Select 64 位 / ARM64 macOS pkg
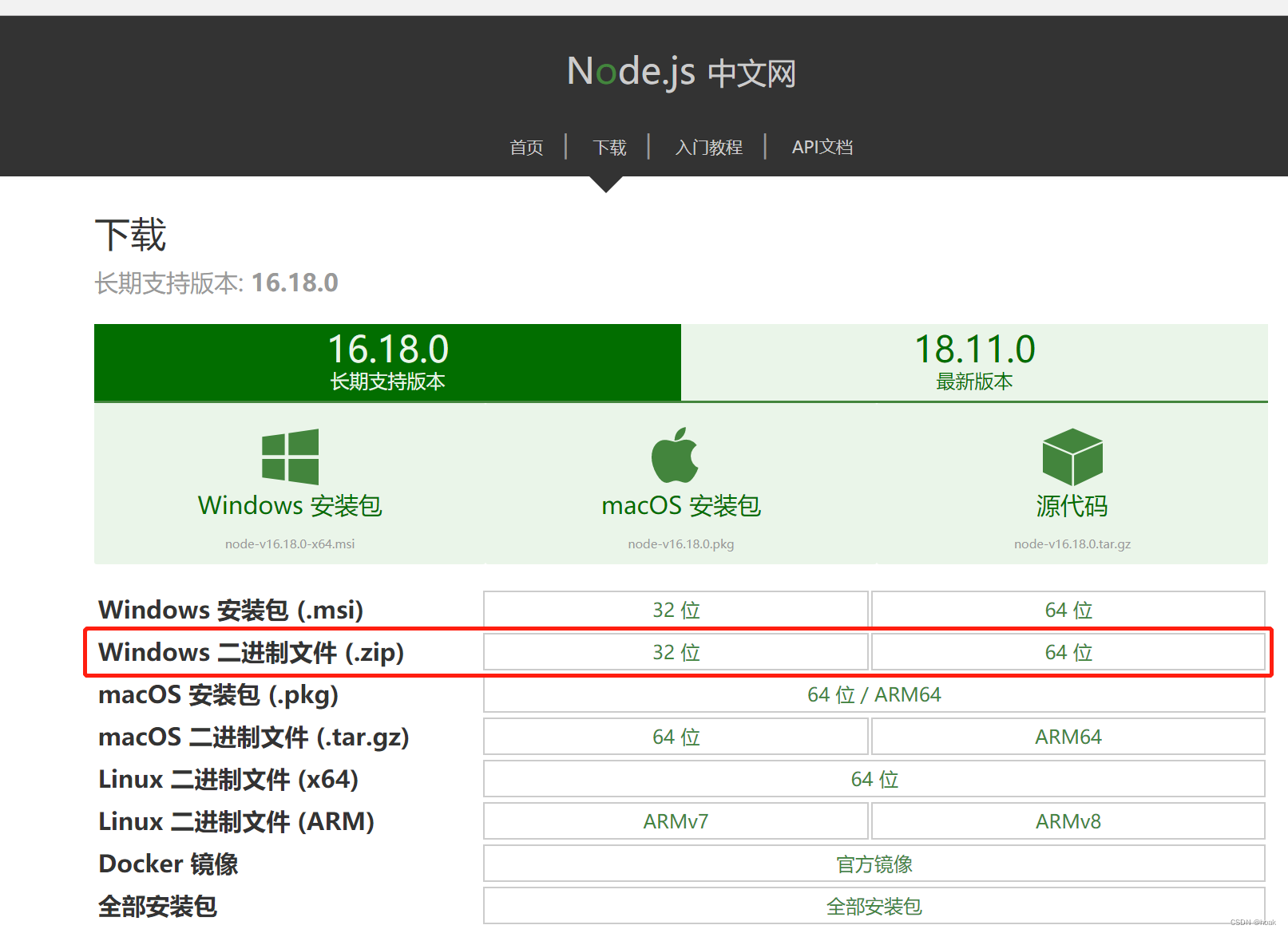The image size is (1288, 933). pyautogui.click(x=874, y=694)
